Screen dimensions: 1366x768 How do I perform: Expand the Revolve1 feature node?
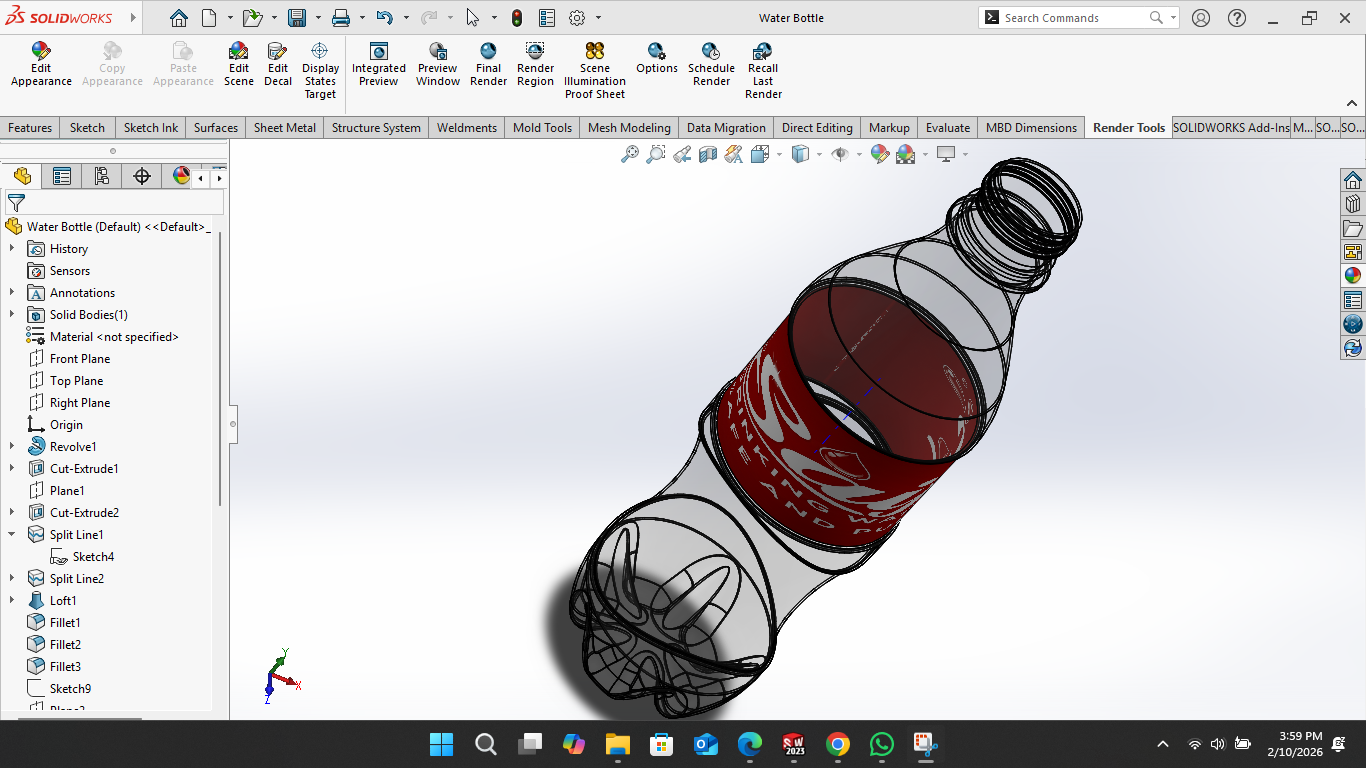pos(12,447)
